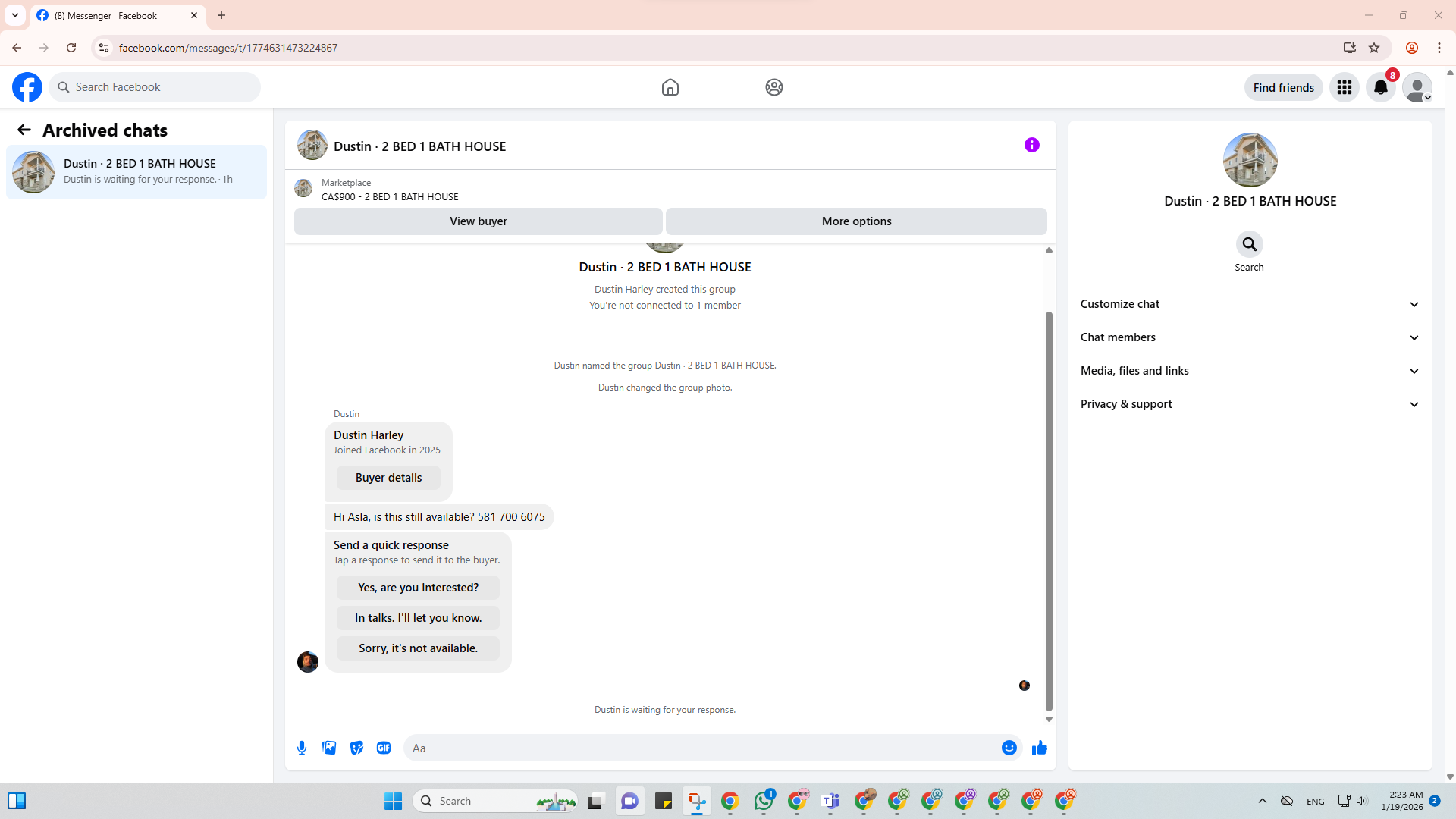The width and height of the screenshot is (1456, 819).
Task: Click the conversation scrollbar thumb
Action: (1050, 511)
